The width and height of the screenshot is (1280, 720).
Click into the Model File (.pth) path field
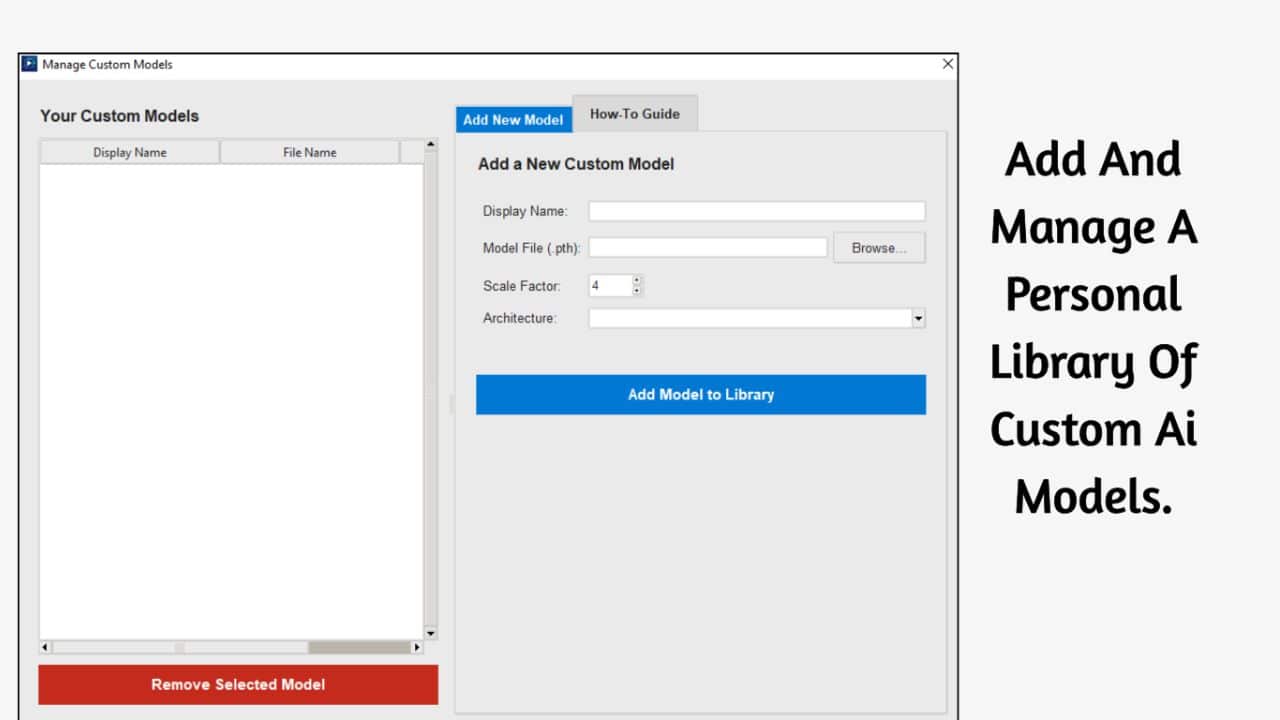tap(708, 247)
